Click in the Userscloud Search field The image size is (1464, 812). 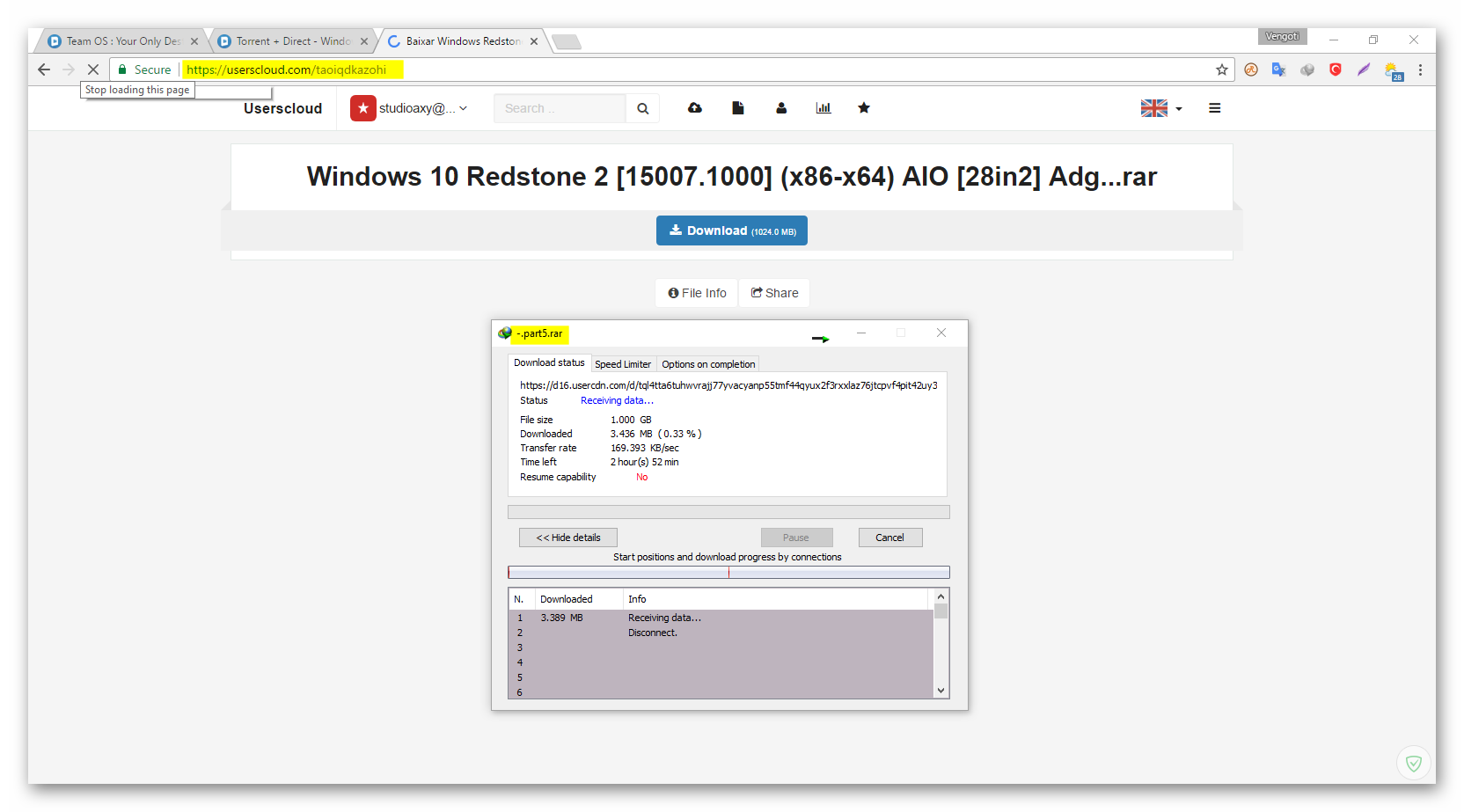coord(560,108)
